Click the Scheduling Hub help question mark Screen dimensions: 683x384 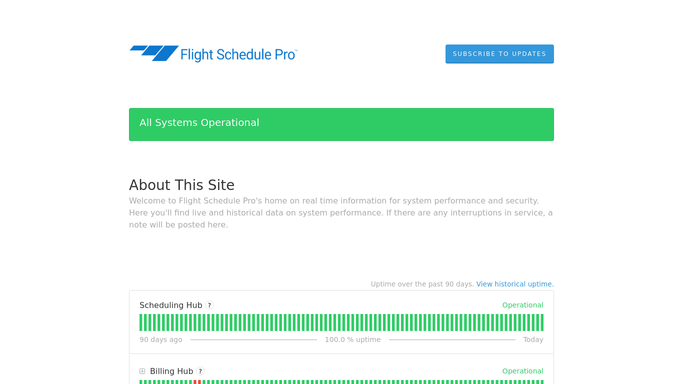[x=210, y=305]
